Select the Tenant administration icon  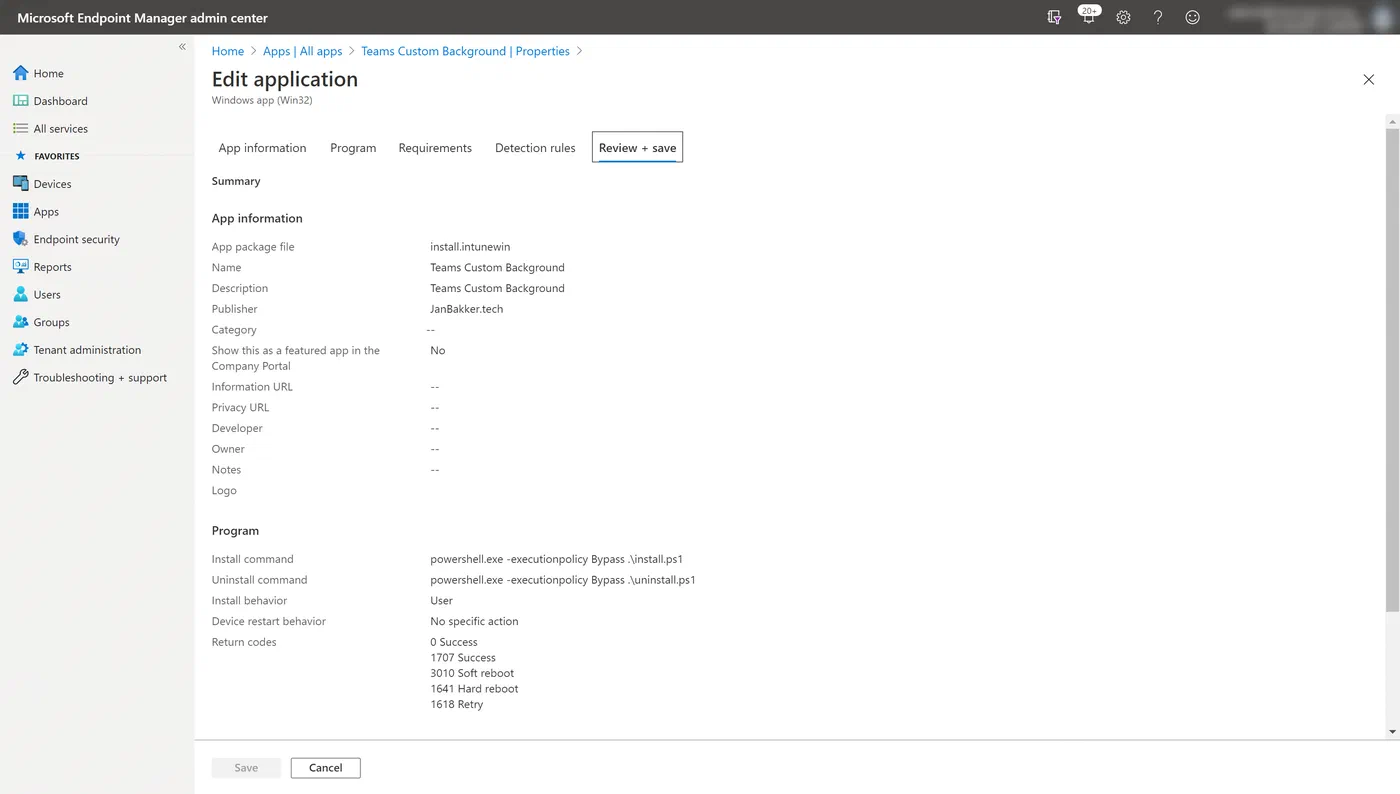click(x=20, y=350)
